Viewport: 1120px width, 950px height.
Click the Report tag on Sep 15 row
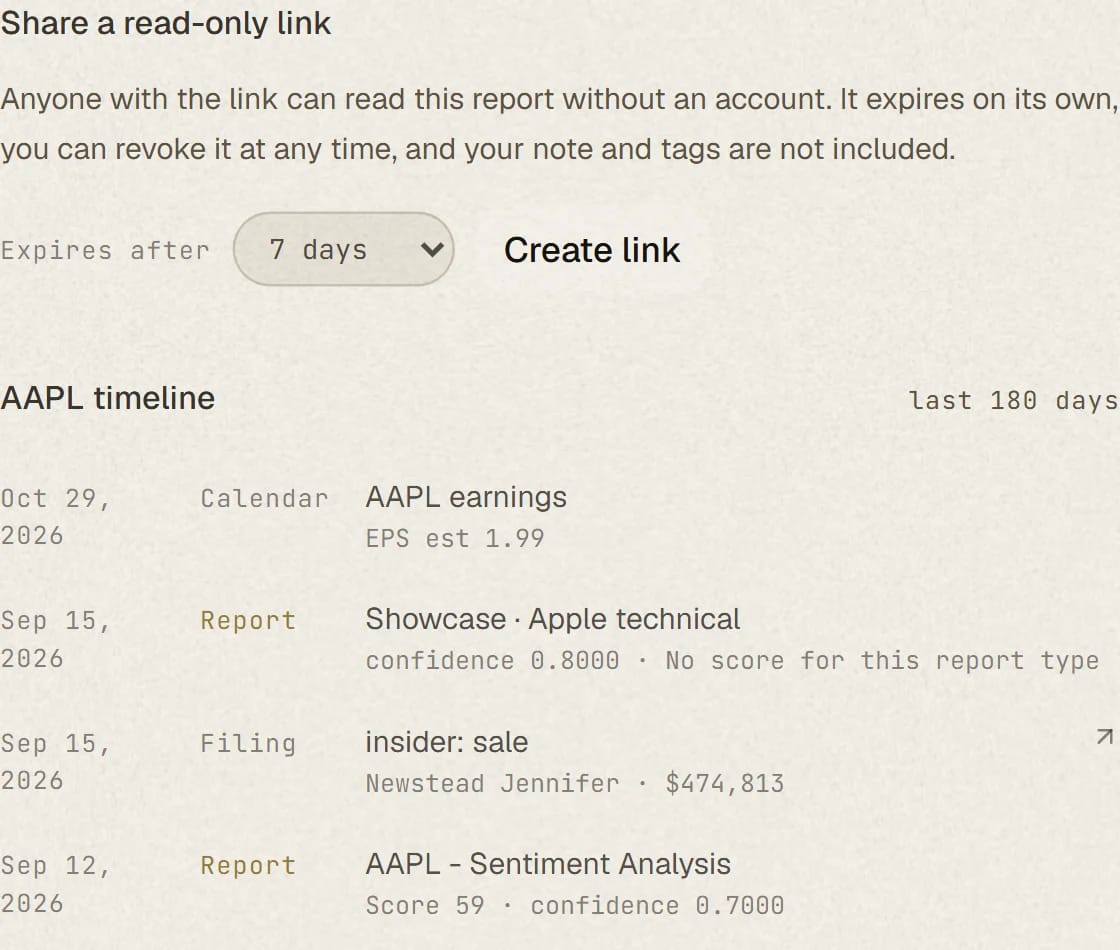(x=248, y=621)
